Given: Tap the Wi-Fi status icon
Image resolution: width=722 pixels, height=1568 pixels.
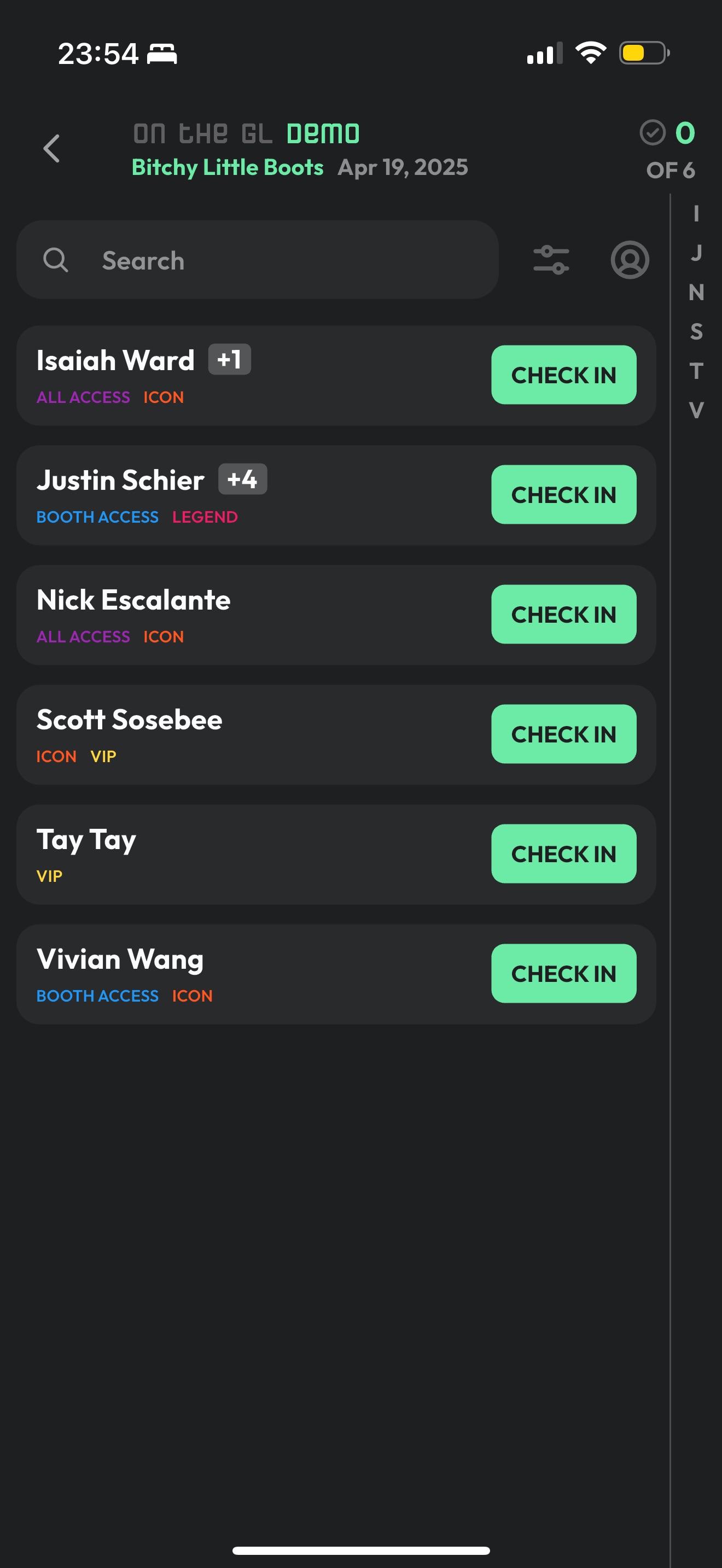Looking at the screenshot, I should [x=591, y=53].
